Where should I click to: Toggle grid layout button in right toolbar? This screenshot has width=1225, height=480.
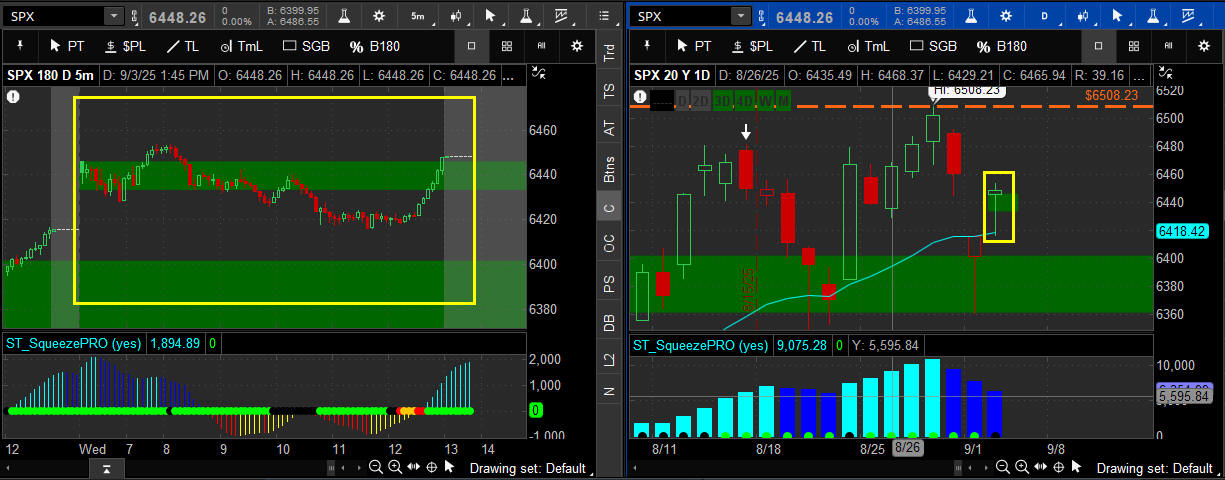coord(1133,46)
